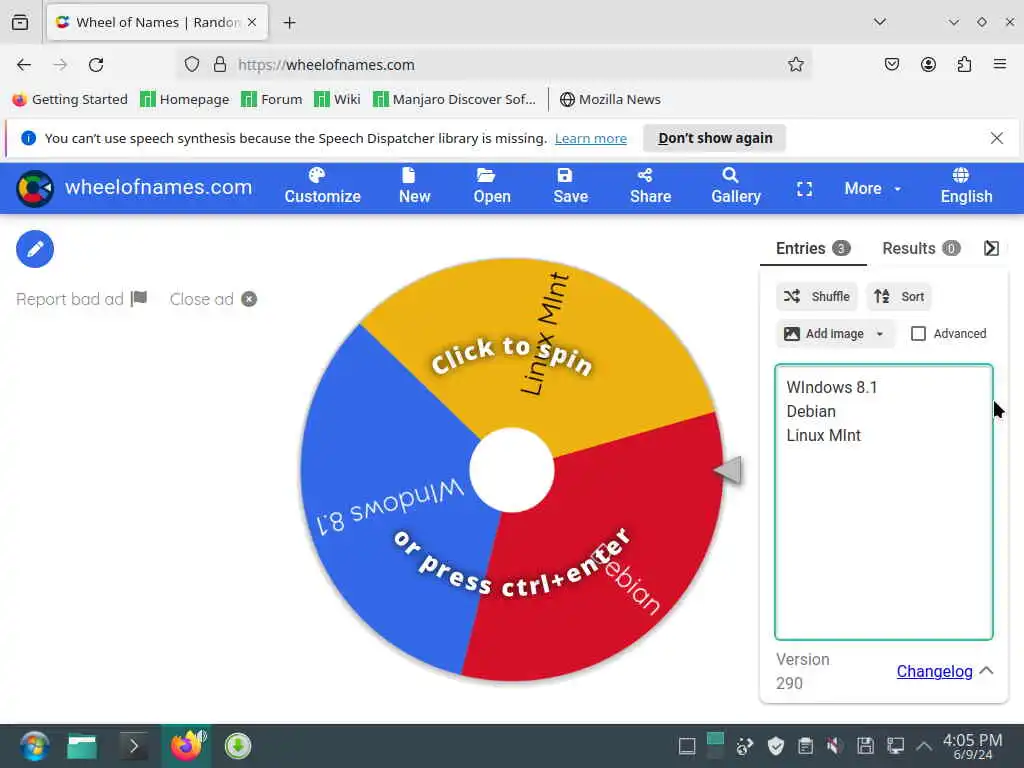
Task: Sort the entries alphabetically
Action: pos(899,296)
